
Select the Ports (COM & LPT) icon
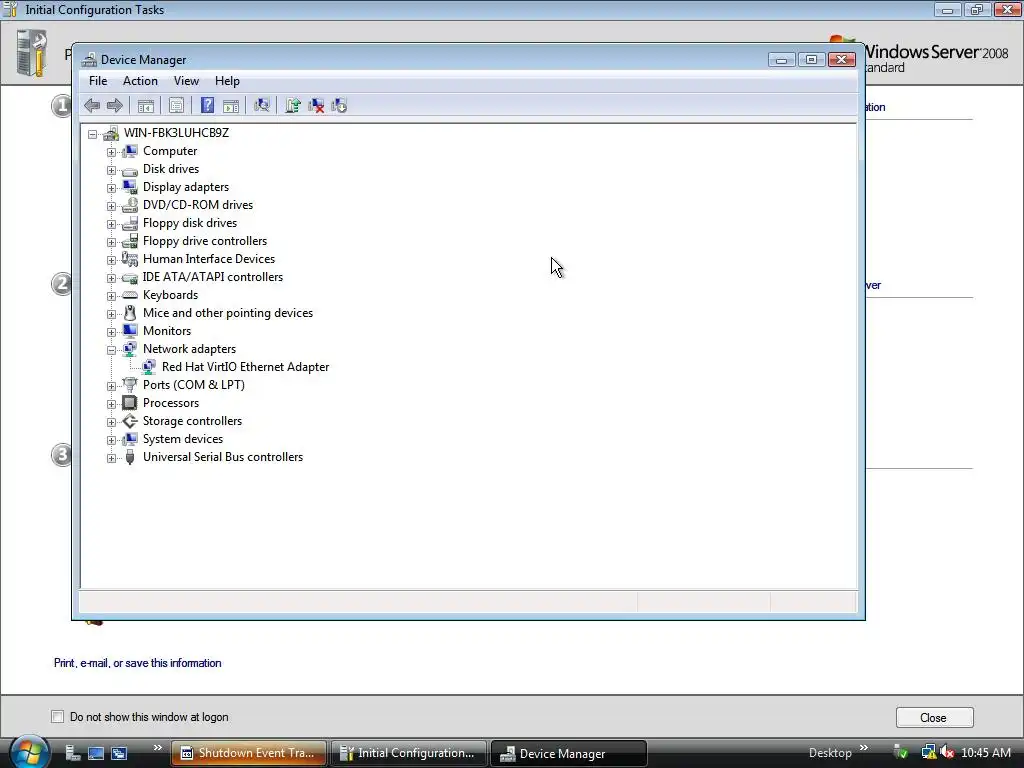(130, 385)
